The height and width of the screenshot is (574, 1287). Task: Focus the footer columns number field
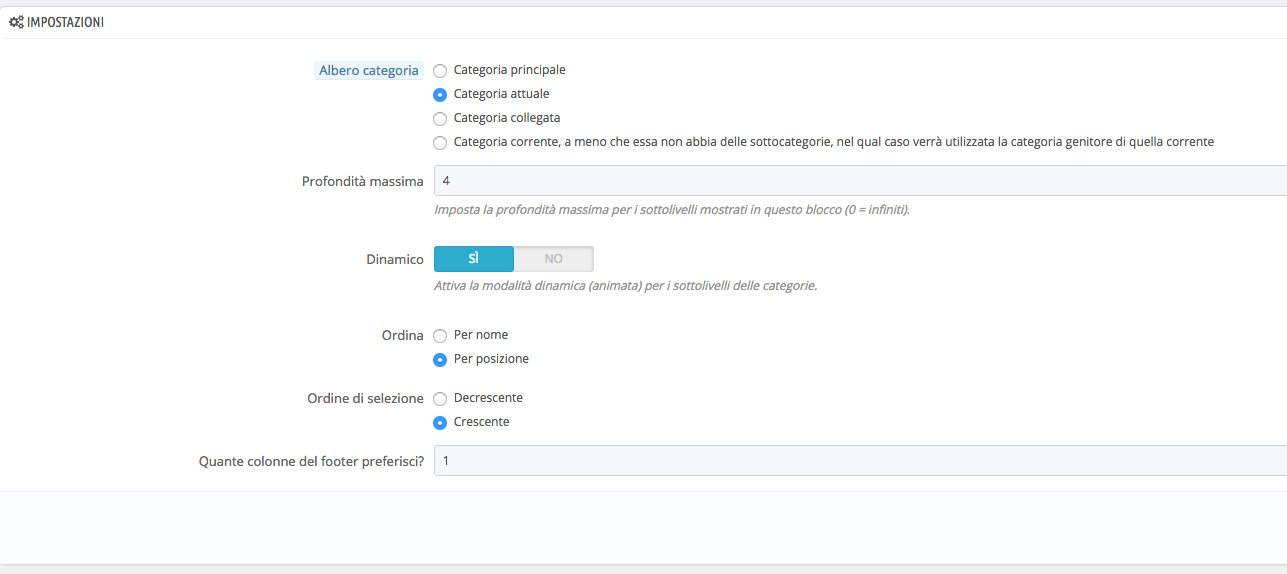point(860,461)
